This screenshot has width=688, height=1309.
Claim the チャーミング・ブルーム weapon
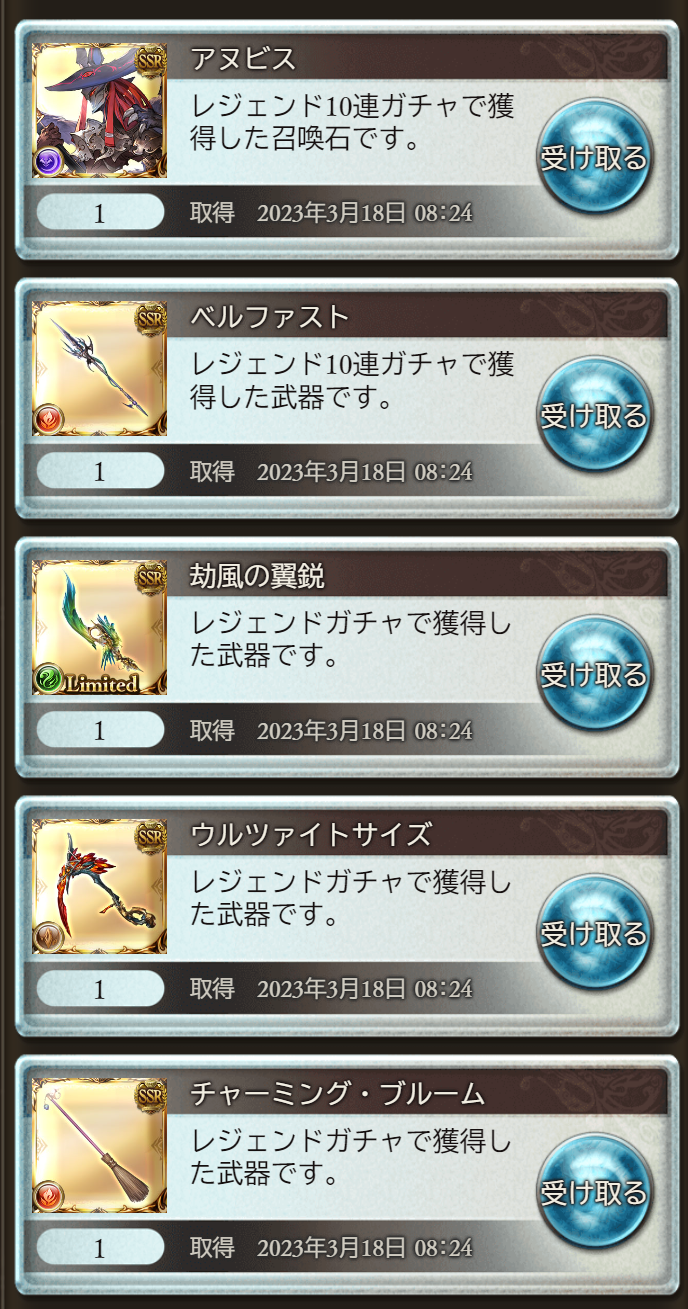[595, 1193]
